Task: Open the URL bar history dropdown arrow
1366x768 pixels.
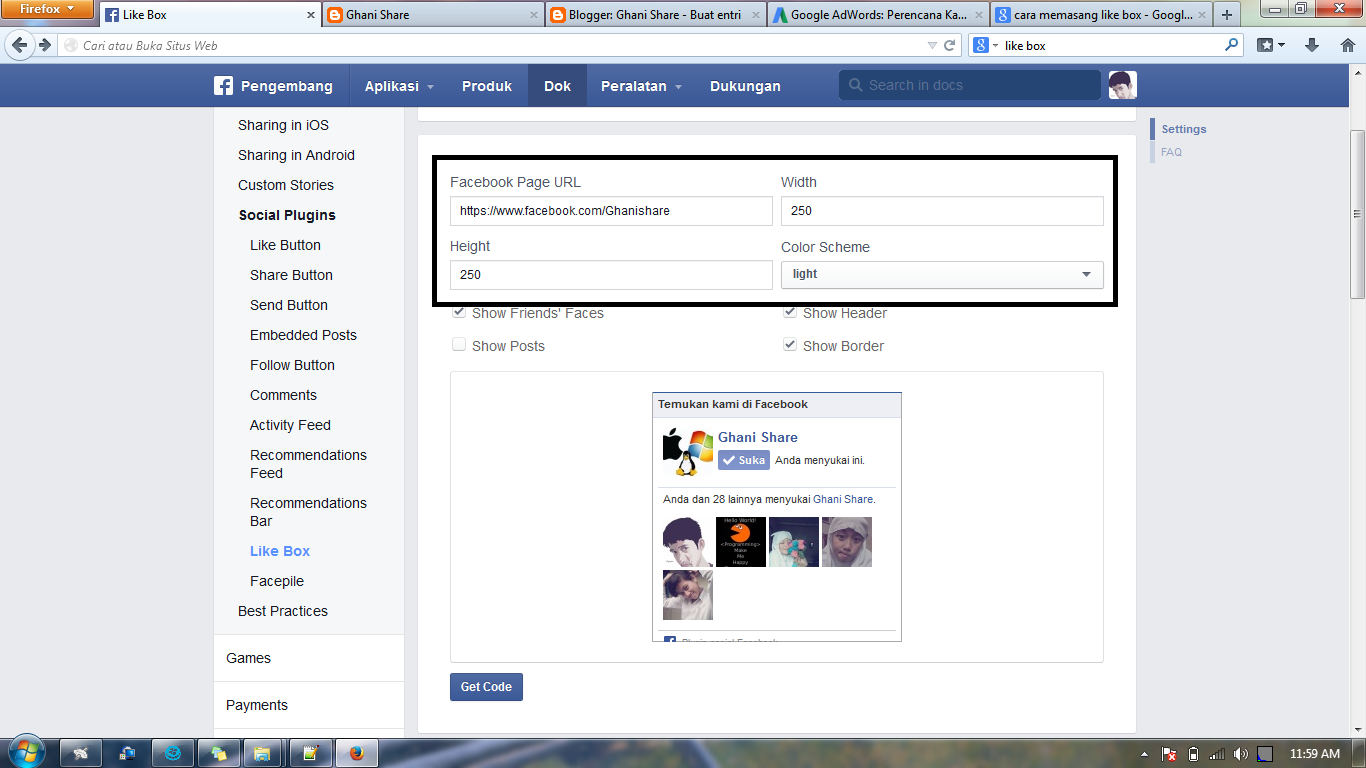Action: (x=931, y=45)
